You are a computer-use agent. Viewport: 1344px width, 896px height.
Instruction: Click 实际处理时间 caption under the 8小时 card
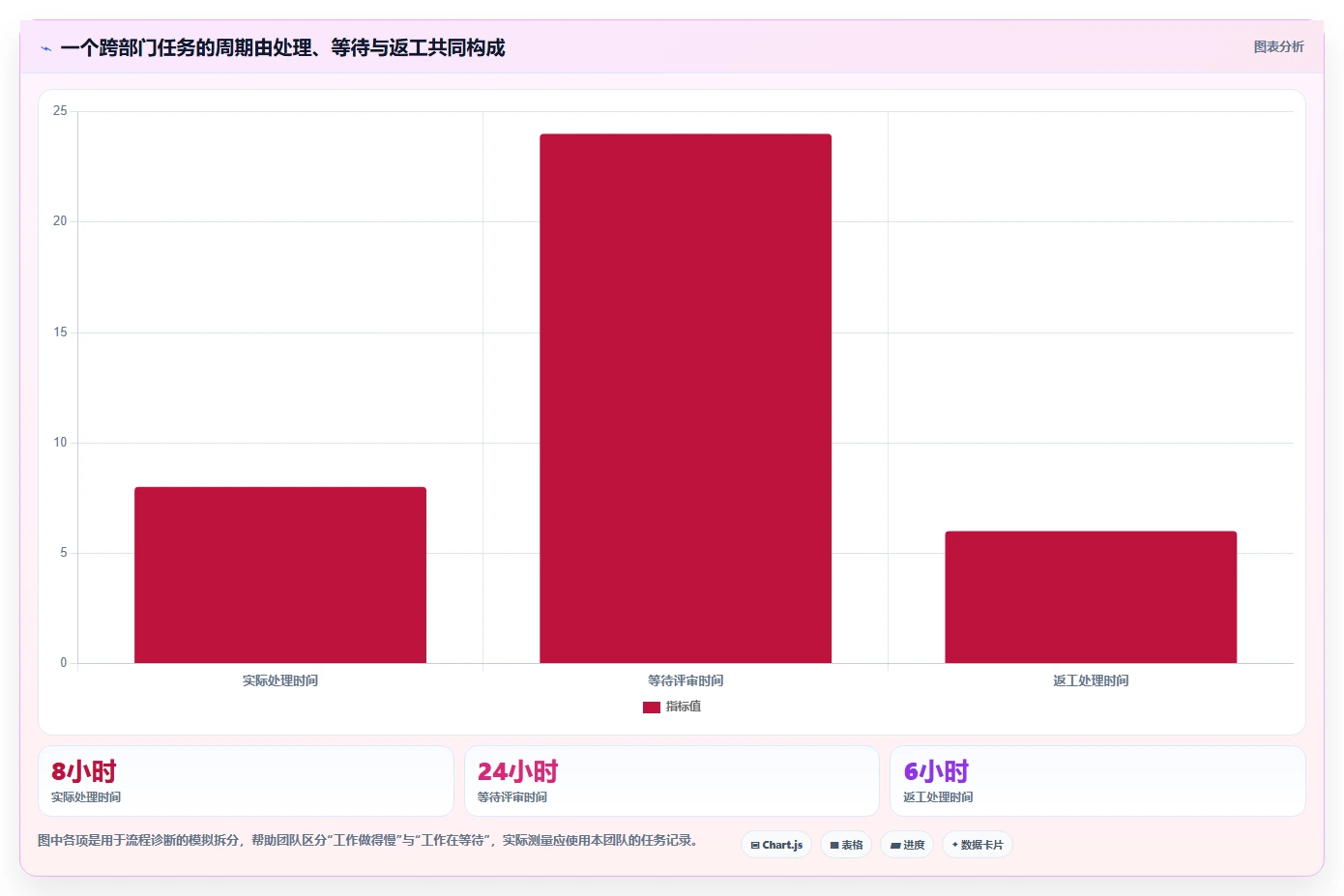click(86, 797)
